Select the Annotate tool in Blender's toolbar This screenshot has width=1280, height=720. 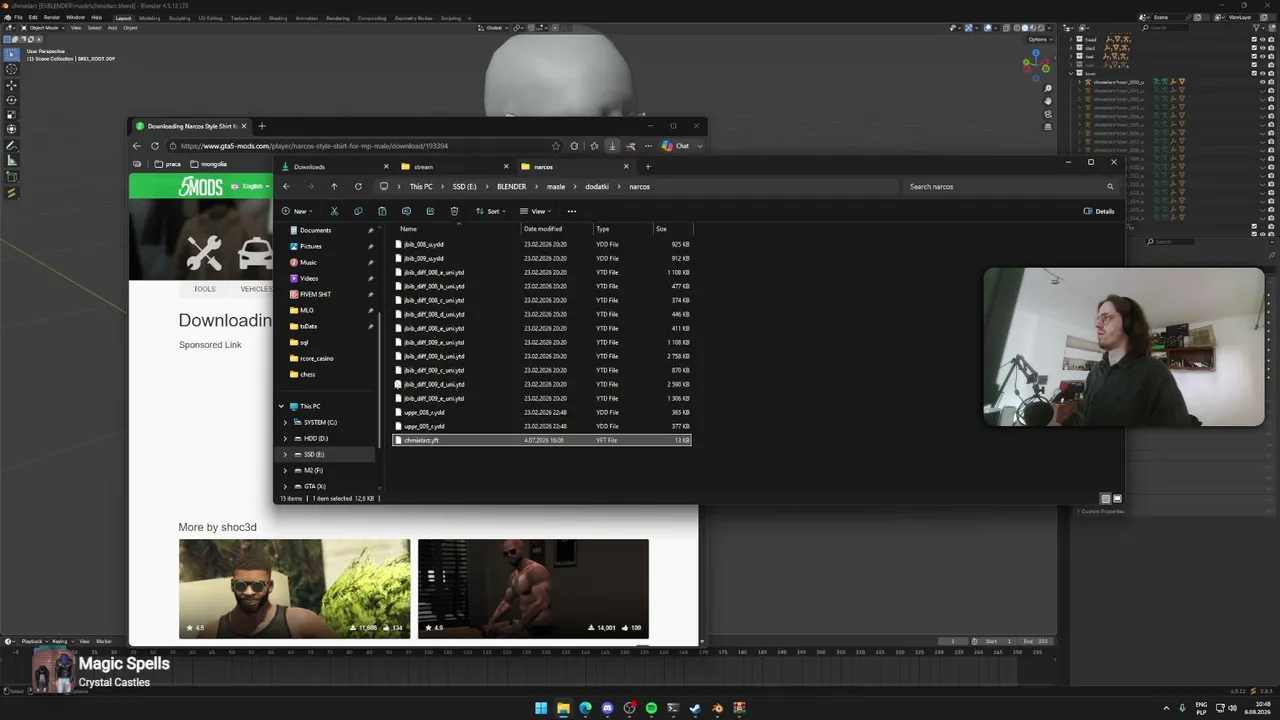click(x=12, y=146)
